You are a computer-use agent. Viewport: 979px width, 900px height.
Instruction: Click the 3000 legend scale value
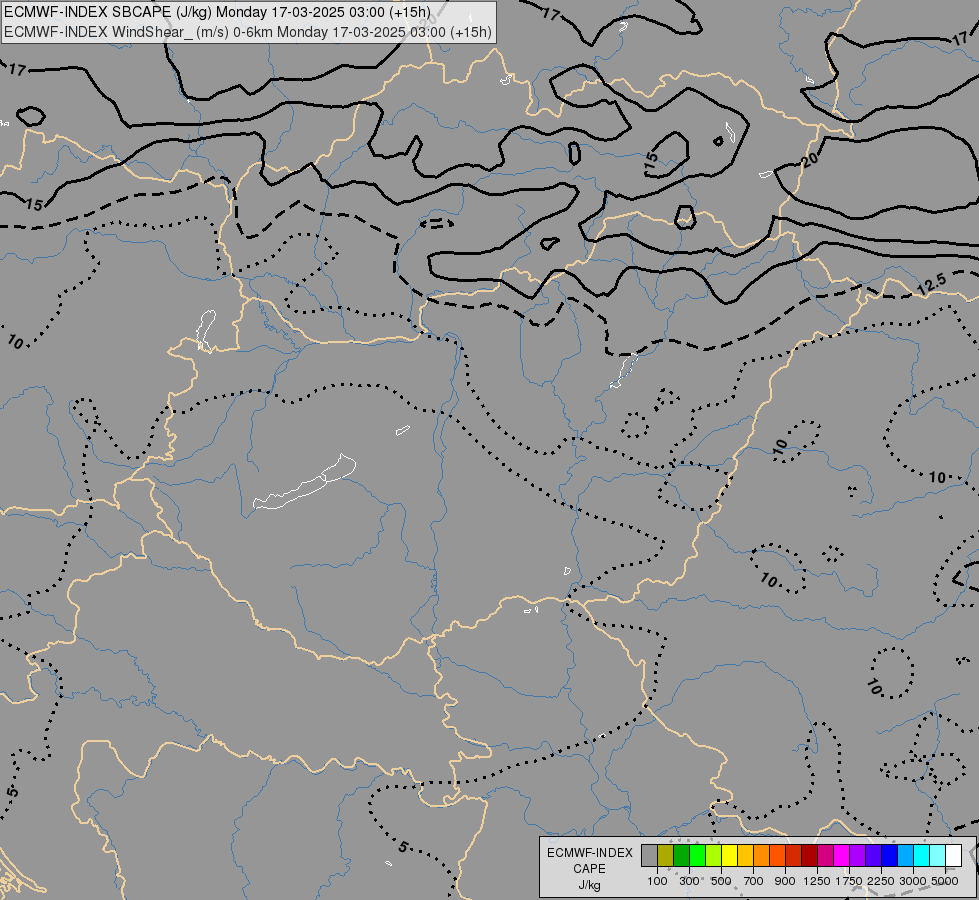(913, 881)
